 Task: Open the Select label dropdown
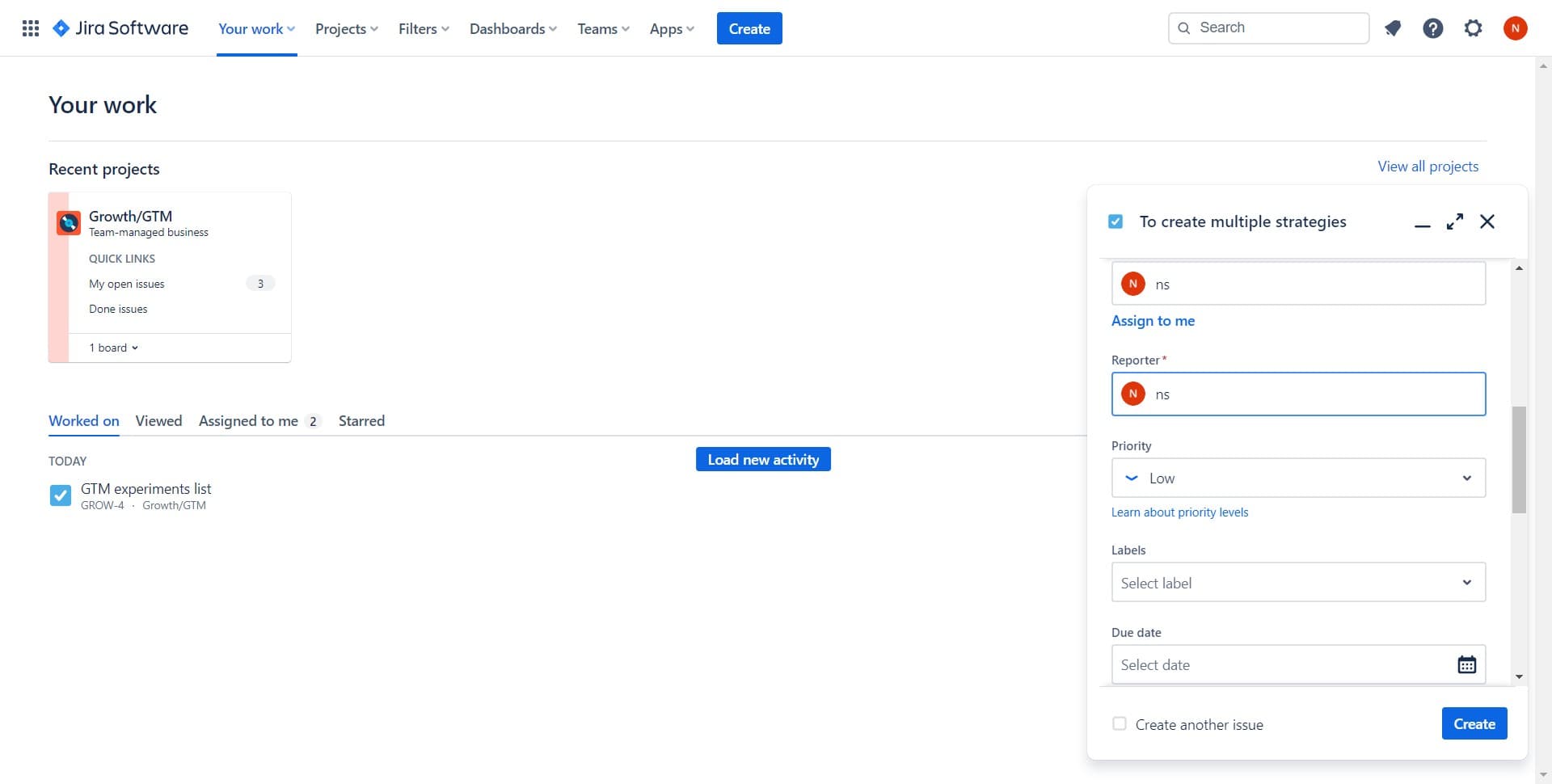pyautogui.click(x=1297, y=582)
